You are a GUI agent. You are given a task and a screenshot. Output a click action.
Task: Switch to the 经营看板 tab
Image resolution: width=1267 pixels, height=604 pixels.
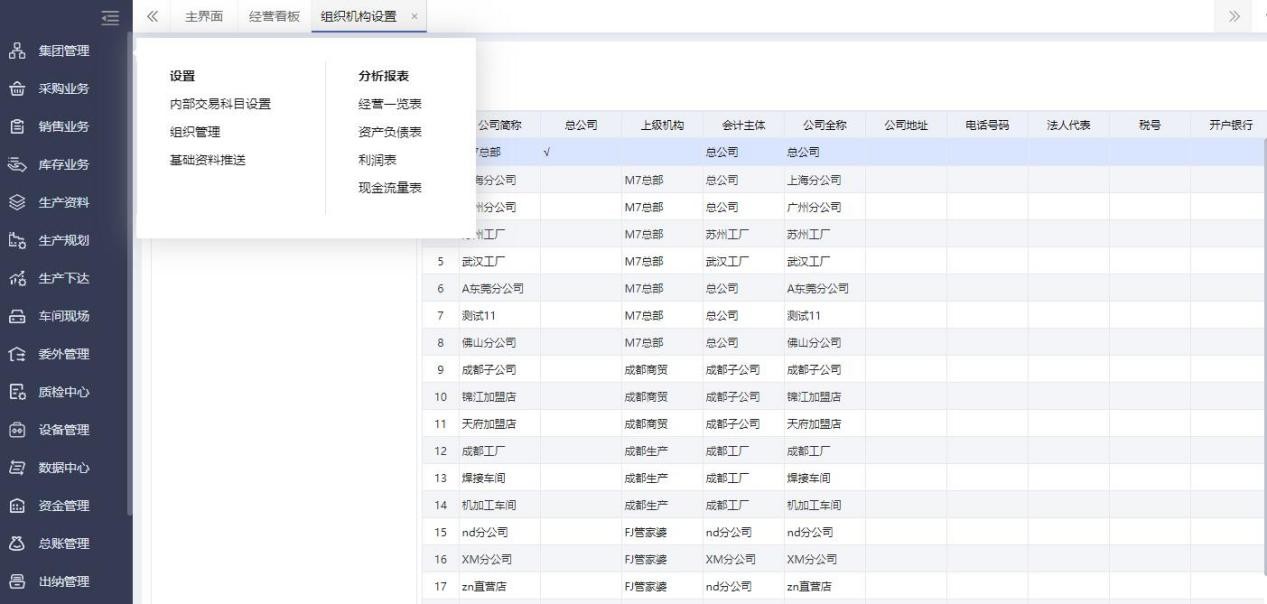coord(274,16)
